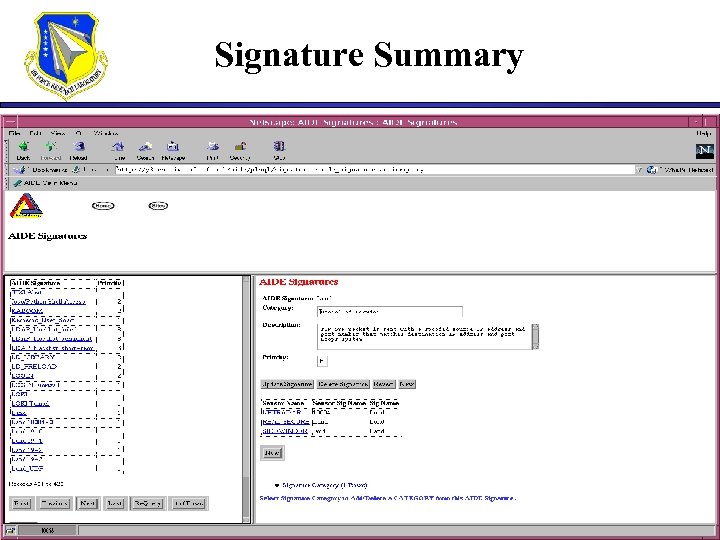This screenshot has height=540, width=720.
Task: Click the Update Signature button
Action: pyautogui.click(x=287, y=384)
